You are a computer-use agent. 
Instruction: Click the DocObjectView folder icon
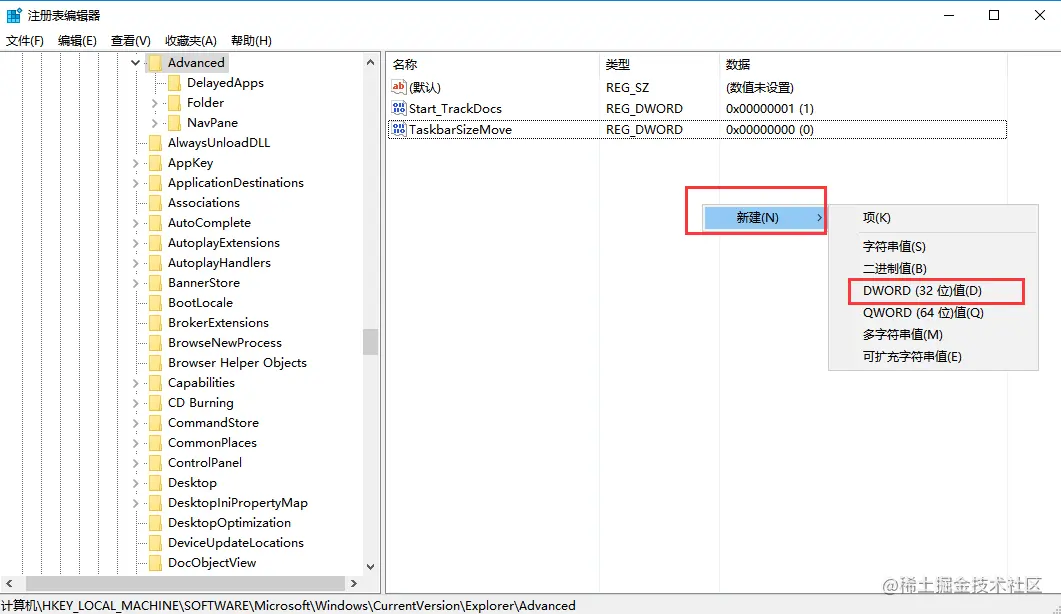point(155,563)
